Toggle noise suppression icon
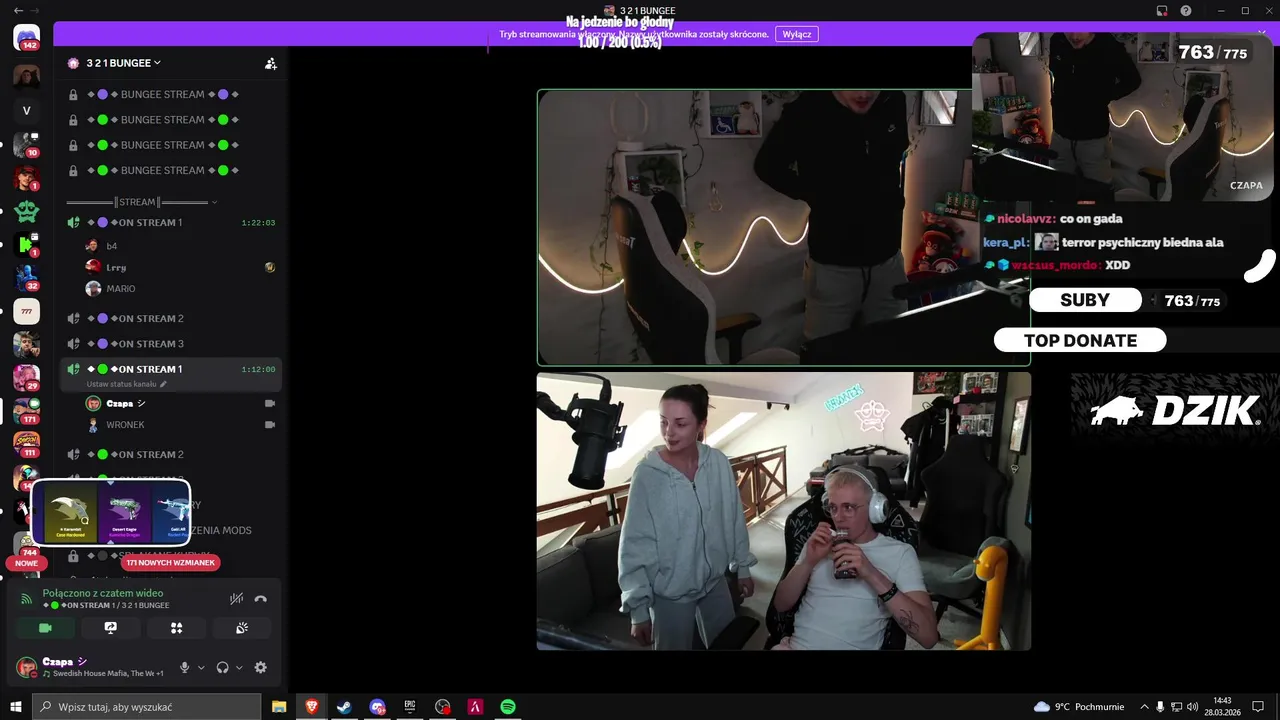1280x720 pixels. tap(236, 599)
